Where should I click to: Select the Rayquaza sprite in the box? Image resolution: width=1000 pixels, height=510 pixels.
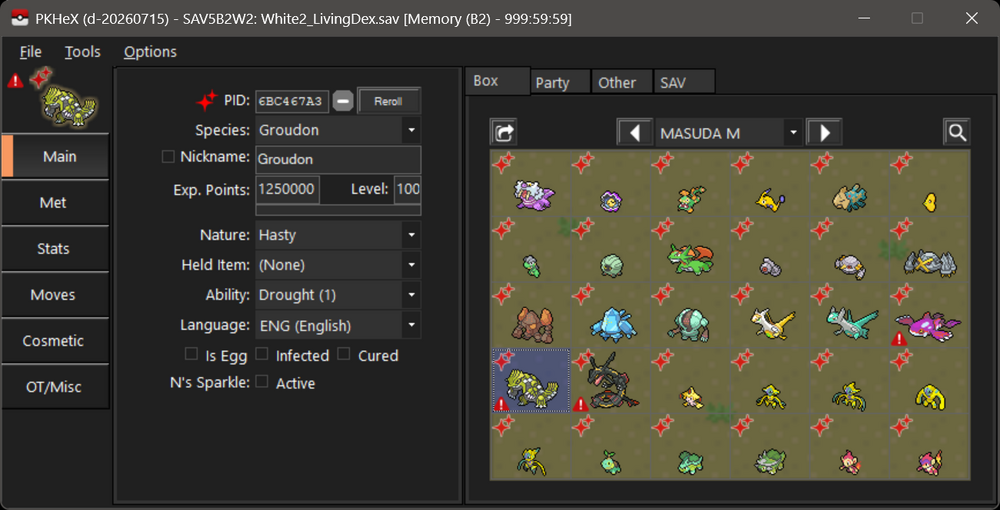point(611,381)
